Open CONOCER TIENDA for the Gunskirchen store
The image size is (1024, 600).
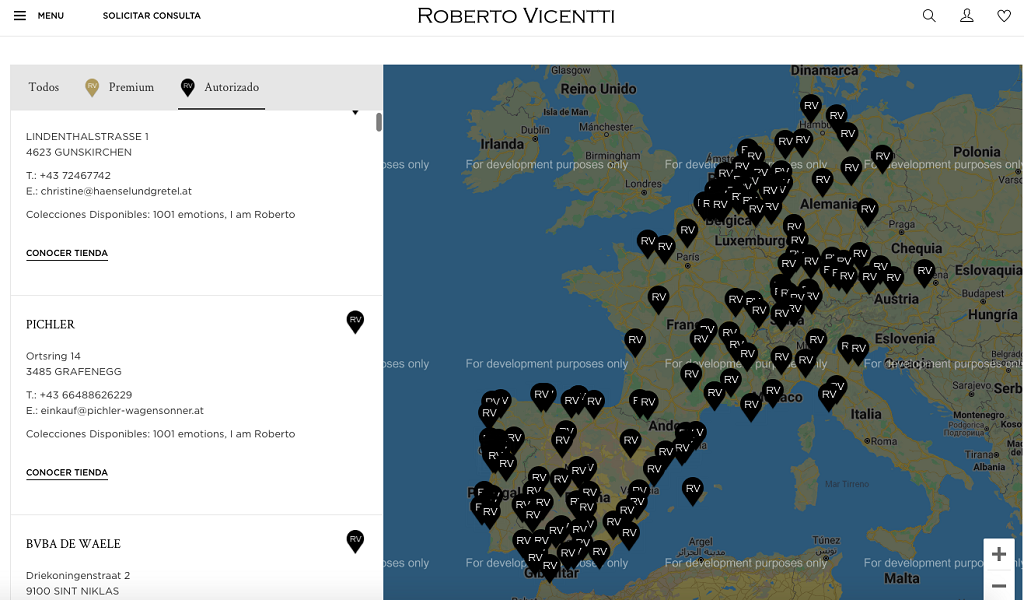click(67, 253)
